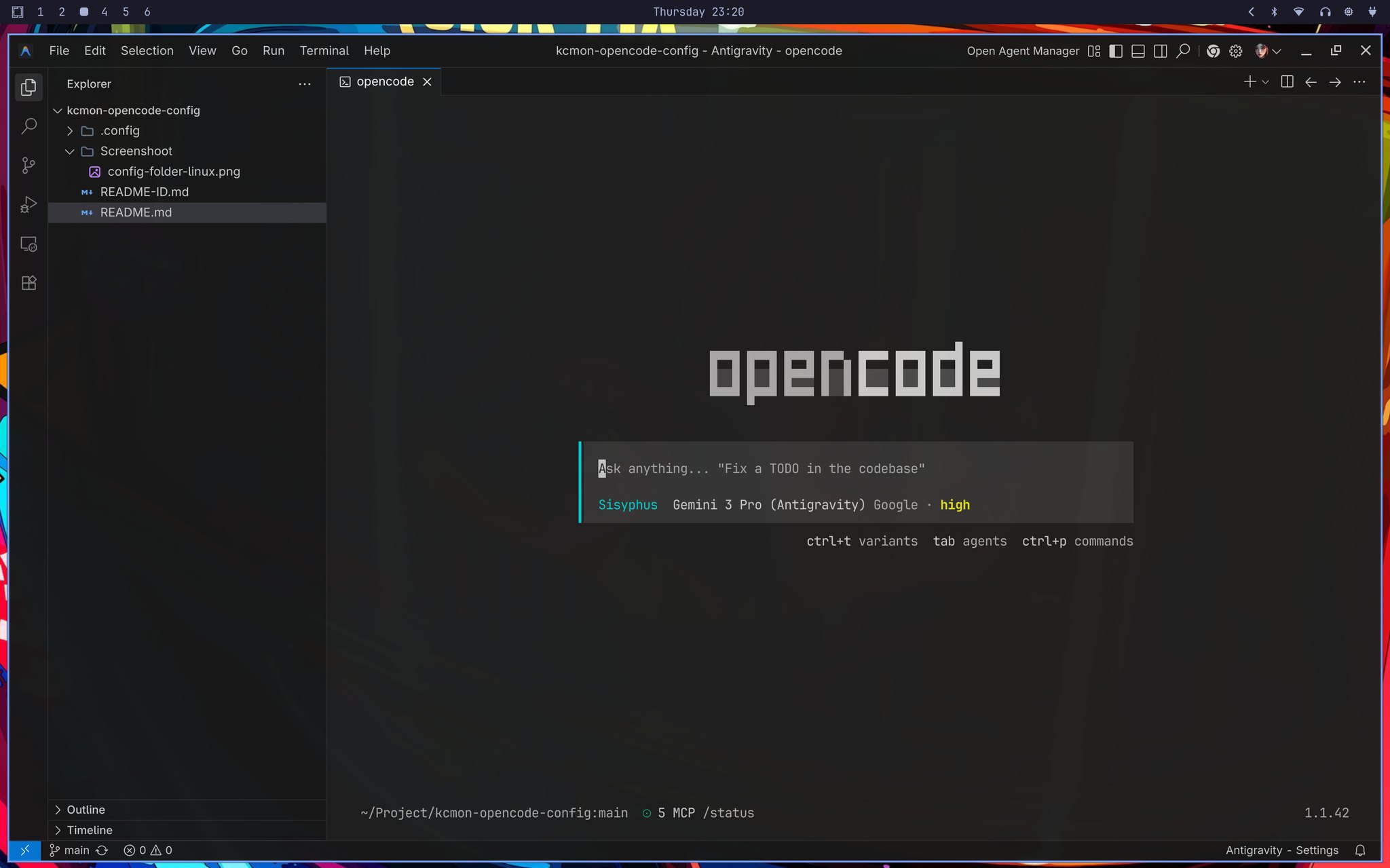This screenshot has width=1390, height=868.
Task: Toggle the primary side bar visibility
Action: click(1116, 51)
